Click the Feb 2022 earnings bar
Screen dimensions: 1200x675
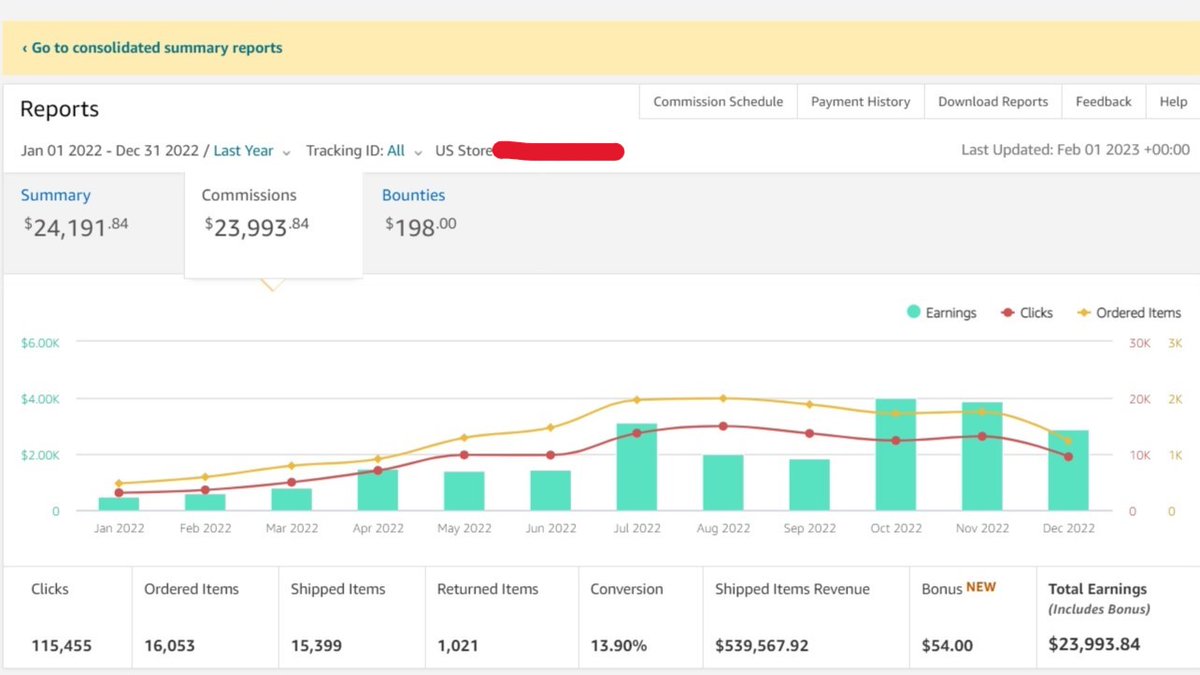point(205,502)
